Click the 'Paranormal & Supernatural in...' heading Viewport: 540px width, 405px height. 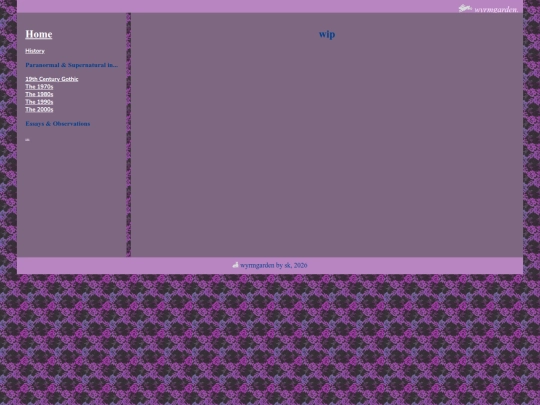72,65
